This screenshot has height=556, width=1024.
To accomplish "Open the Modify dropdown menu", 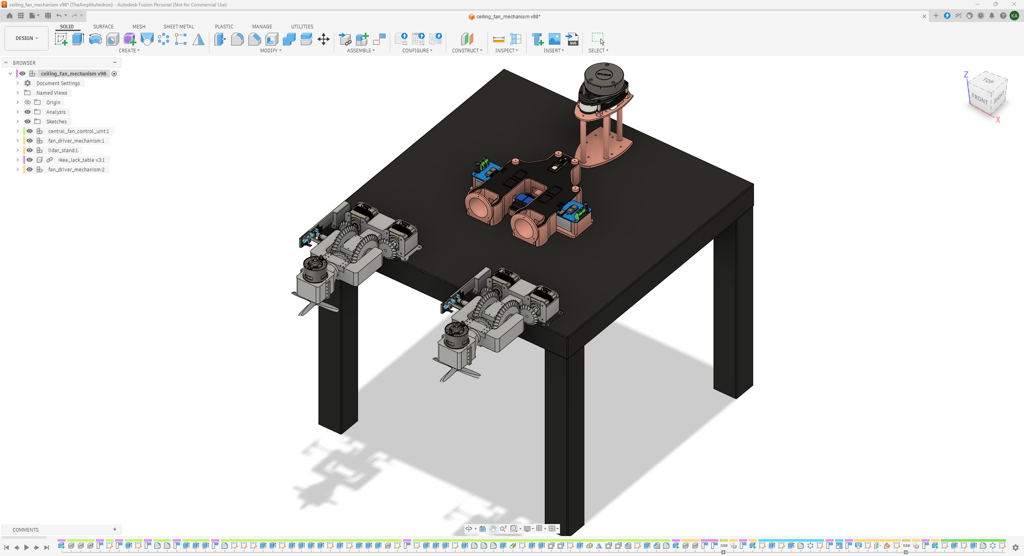I will tap(270, 50).
